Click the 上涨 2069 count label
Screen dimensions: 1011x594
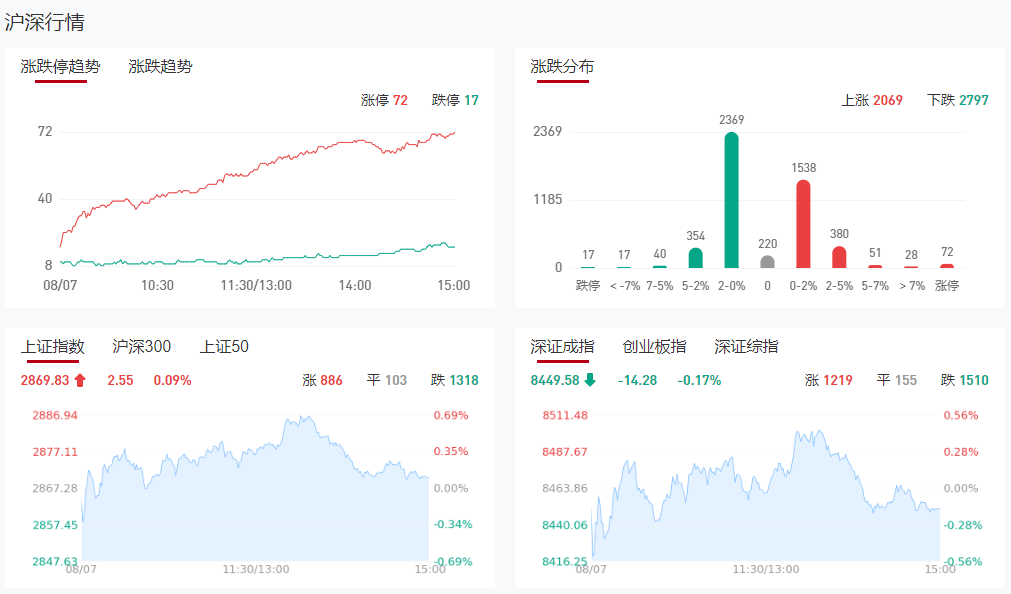872,100
